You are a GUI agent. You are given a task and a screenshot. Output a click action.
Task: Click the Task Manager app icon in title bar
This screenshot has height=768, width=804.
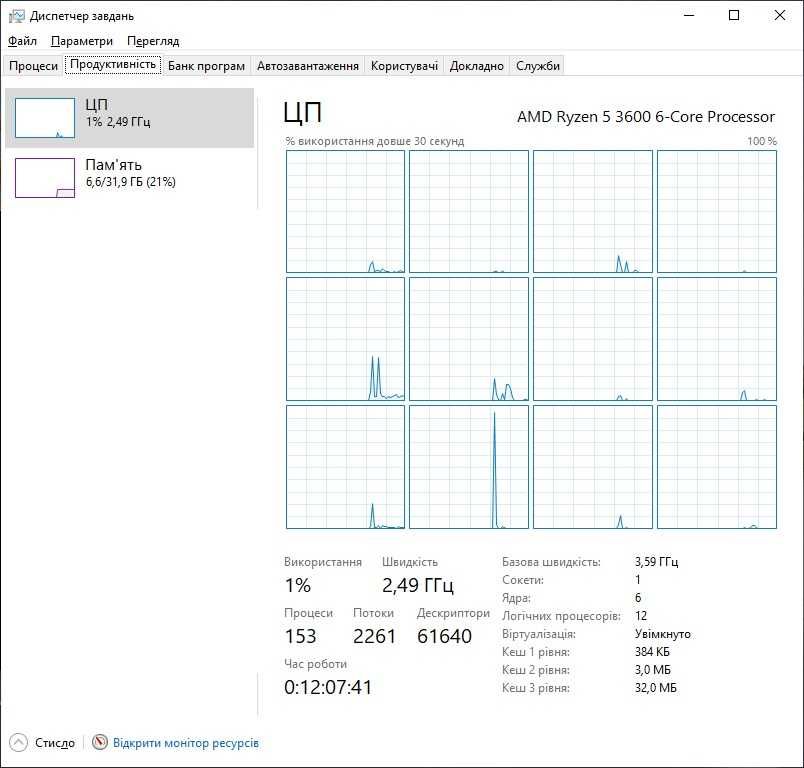coord(16,16)
